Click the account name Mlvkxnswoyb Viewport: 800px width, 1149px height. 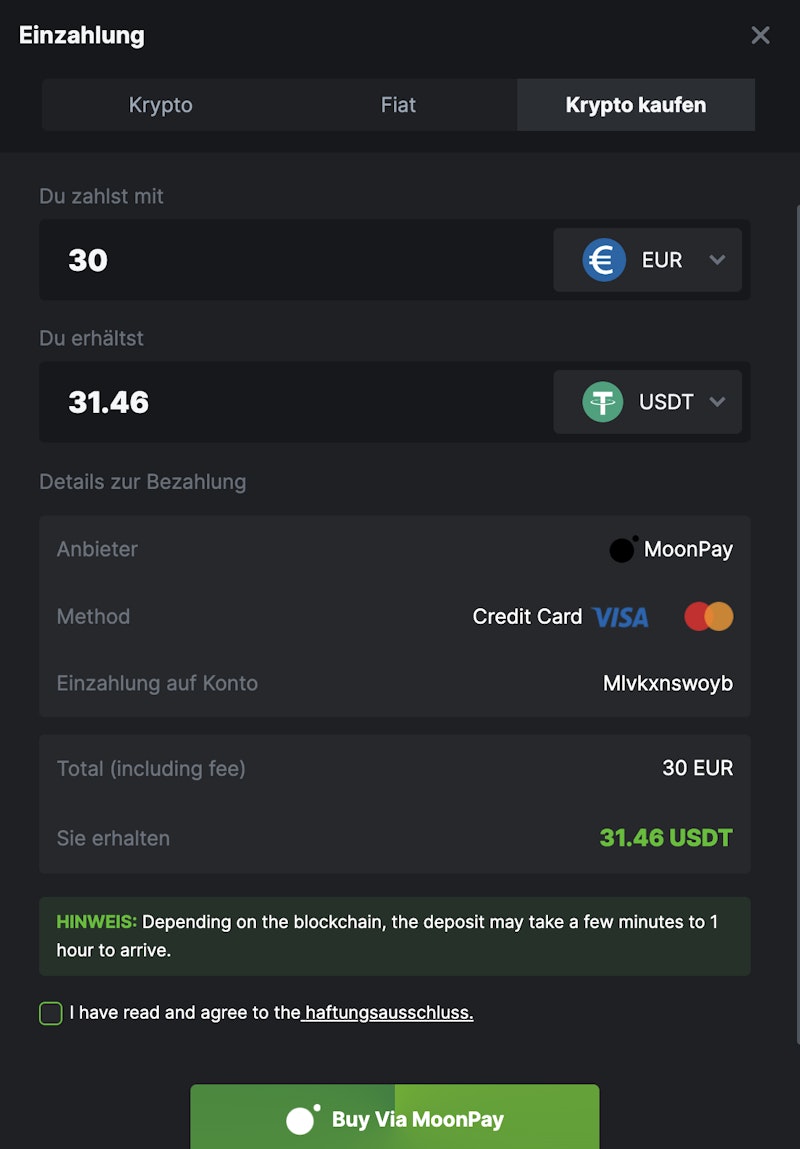pyautogui.click(x=668, y=684)
